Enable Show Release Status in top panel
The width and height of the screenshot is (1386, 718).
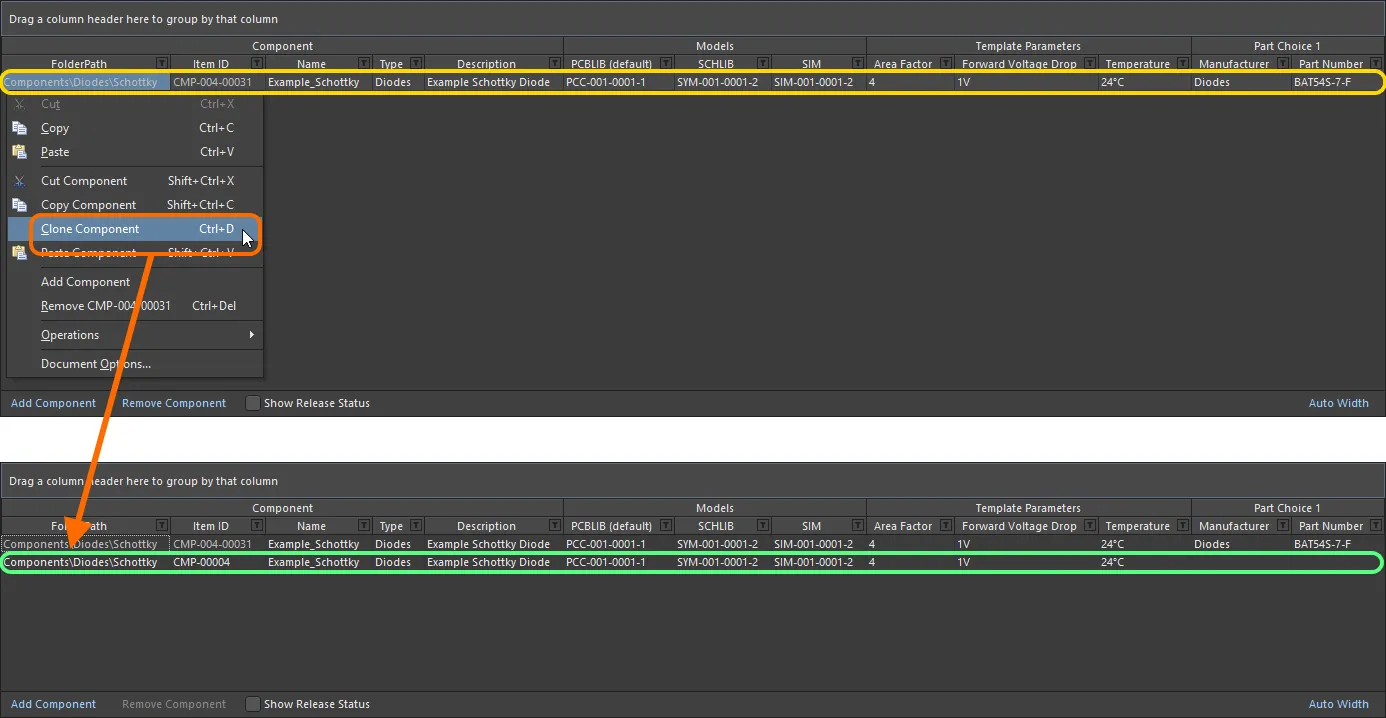click(x=253, y=403)
